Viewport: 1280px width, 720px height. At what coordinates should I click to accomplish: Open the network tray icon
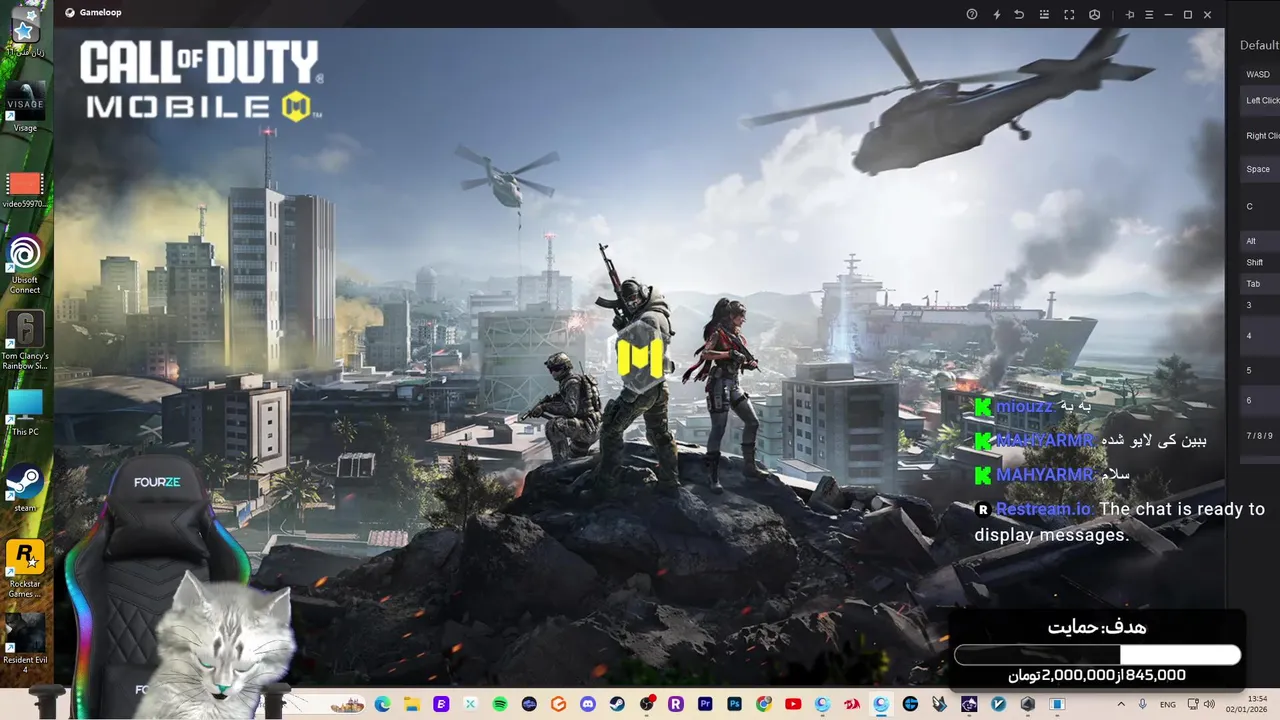1193,704
